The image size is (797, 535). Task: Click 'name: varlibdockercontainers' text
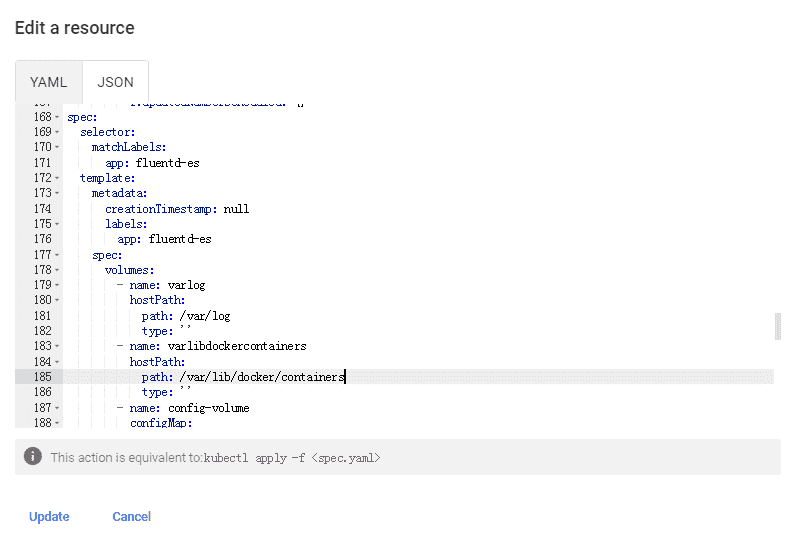click(x=218, y=346)
